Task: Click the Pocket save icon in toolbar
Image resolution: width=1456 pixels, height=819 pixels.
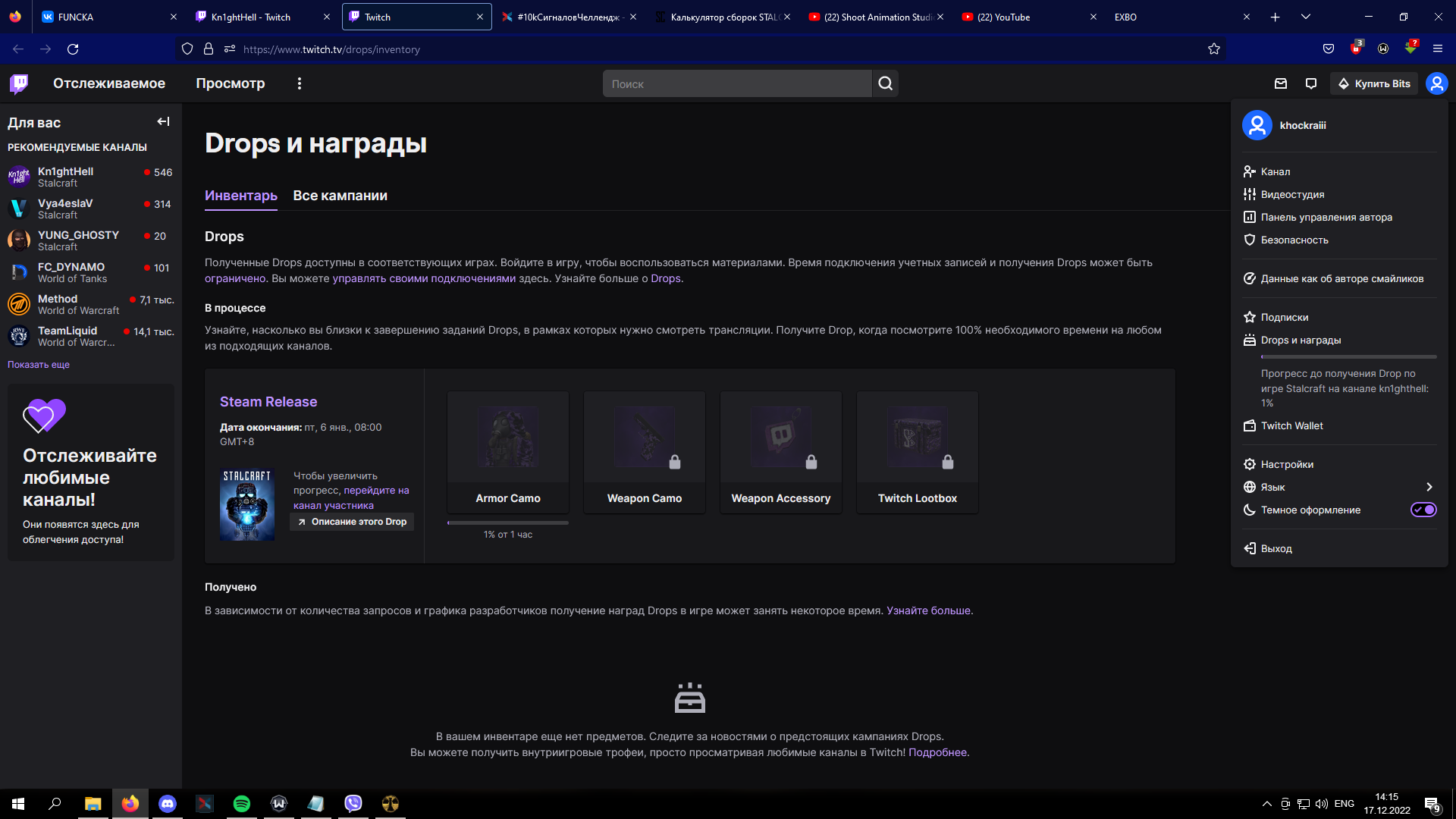Action: [x=1329, y=49]
